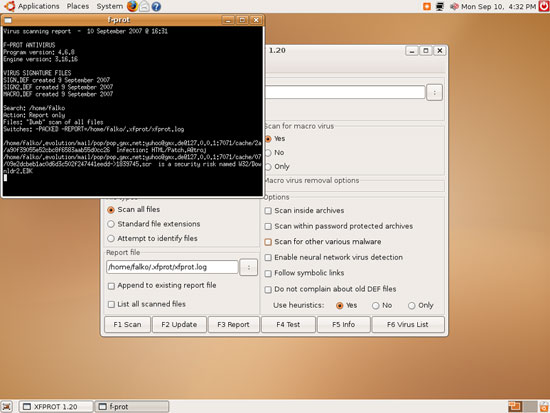
Task: Click the scan path input field in XFPROT
Action: pyautogui.click(x=344, y=92)
